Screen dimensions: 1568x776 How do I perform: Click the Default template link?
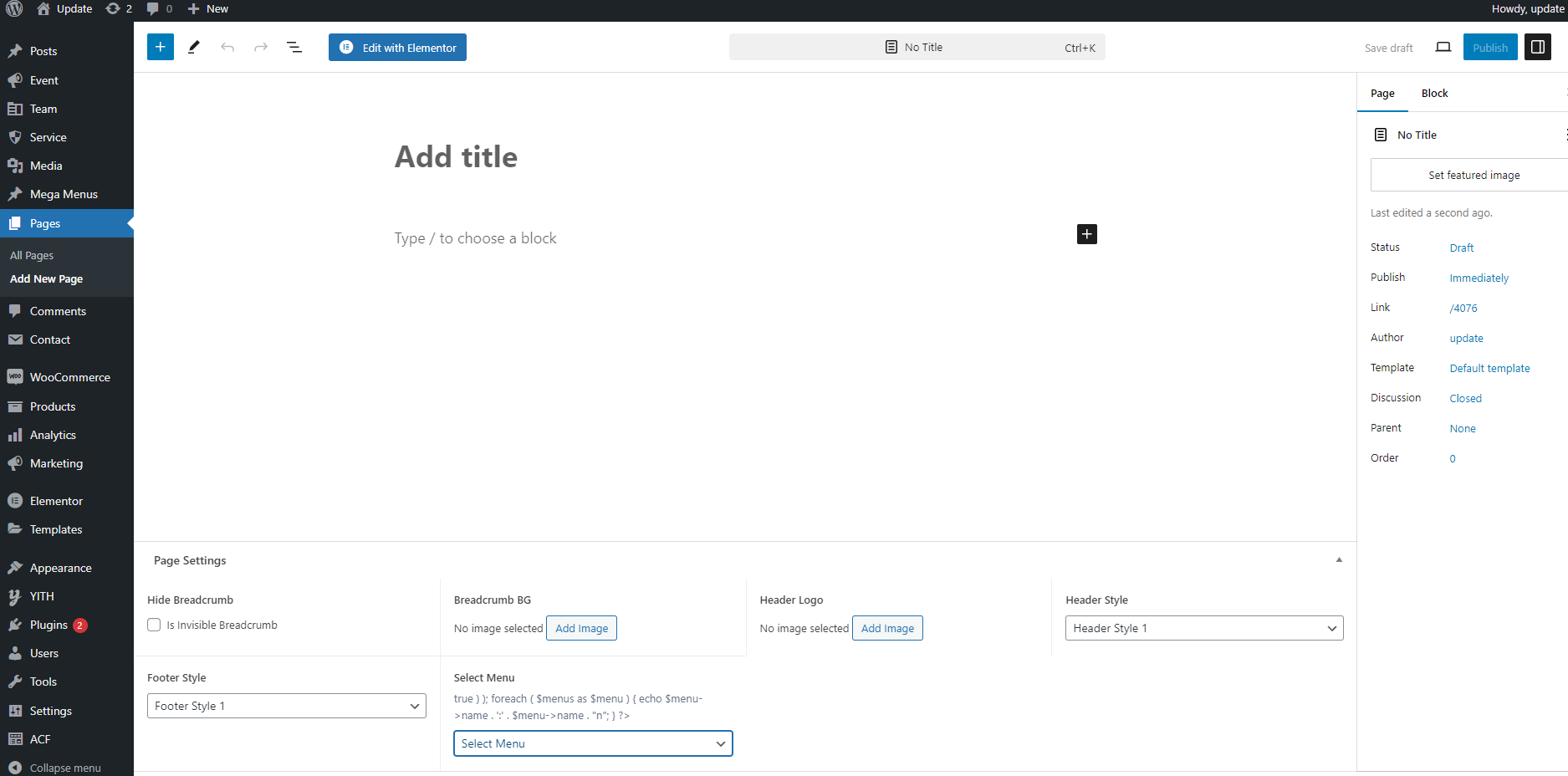tap(1489, 368)
